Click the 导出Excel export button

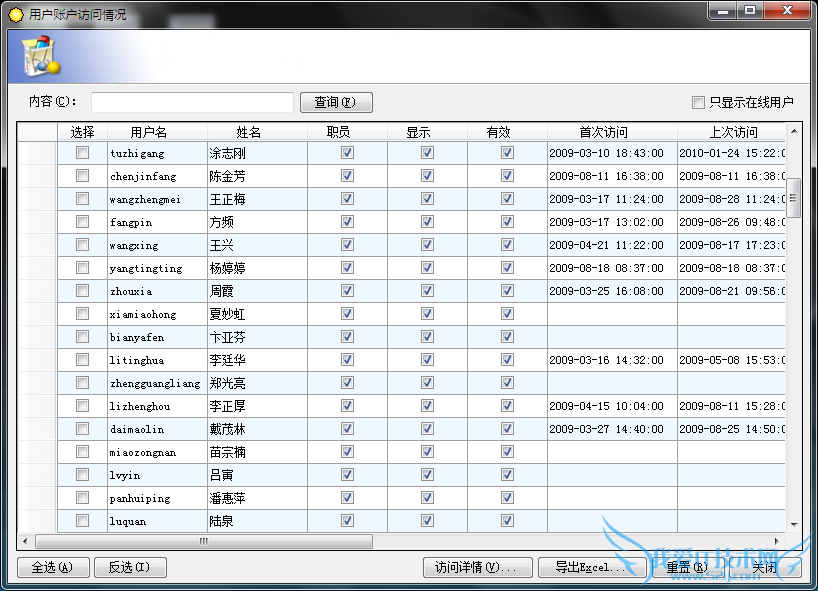click(592, 567)
